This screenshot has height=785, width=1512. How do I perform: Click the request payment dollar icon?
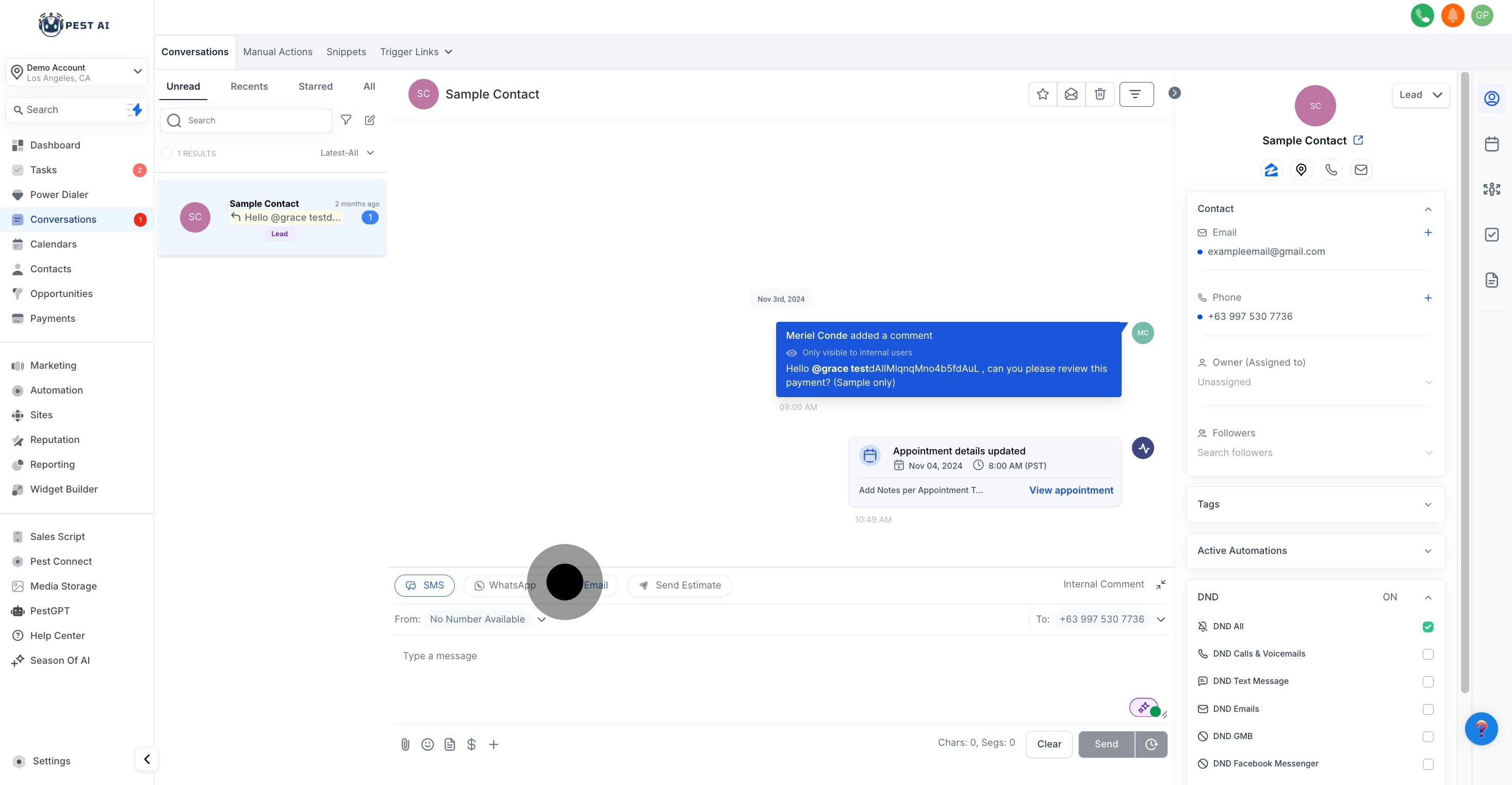pyautogui.click(x=471, y=744)
